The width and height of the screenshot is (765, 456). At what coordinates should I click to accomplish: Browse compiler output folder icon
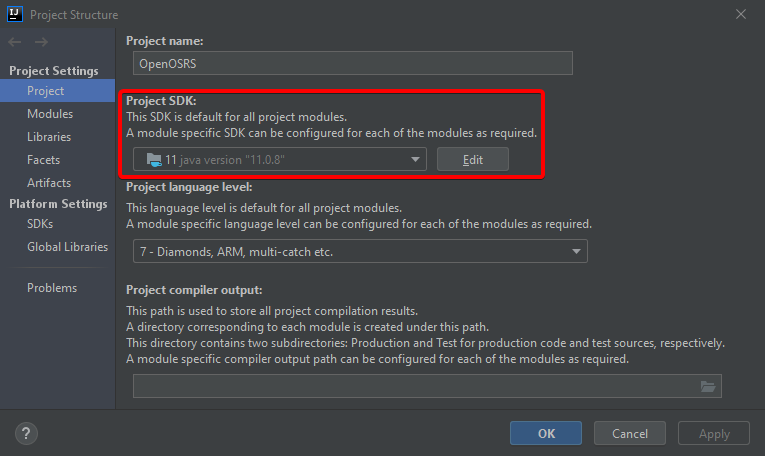pyautogui.click(x=708, y=387)
